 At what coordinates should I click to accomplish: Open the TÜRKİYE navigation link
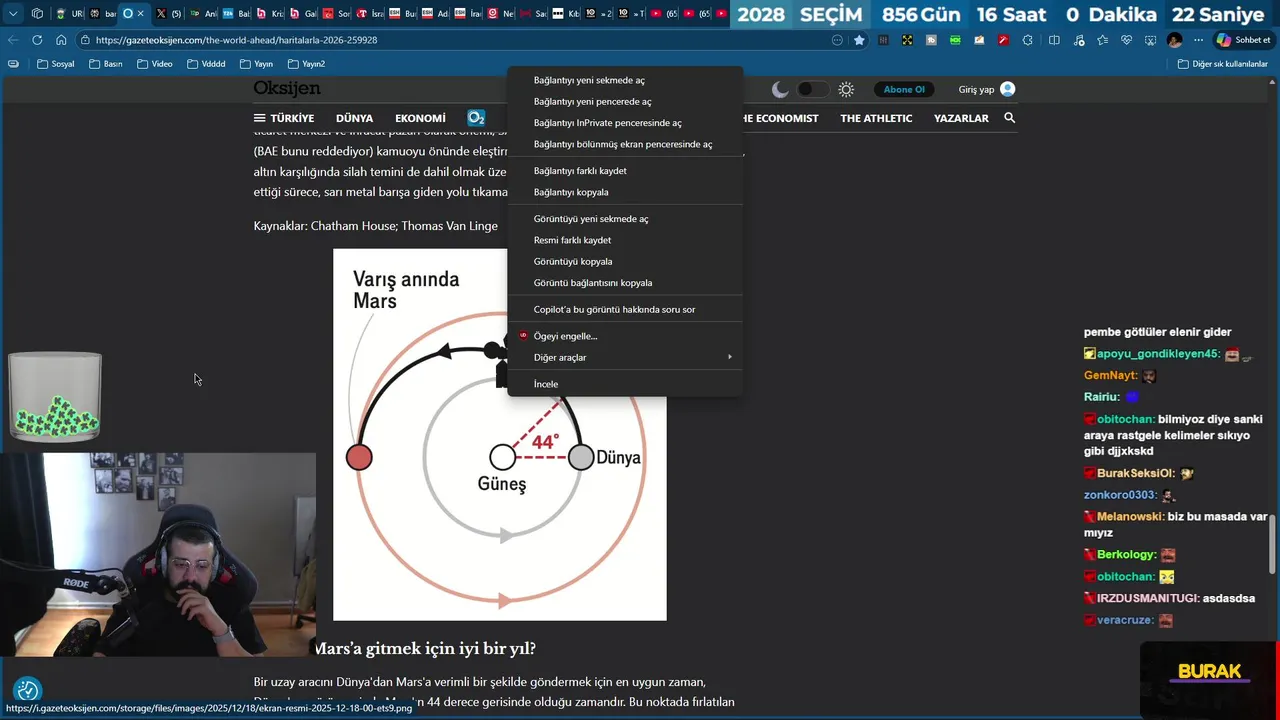[292, 118]
